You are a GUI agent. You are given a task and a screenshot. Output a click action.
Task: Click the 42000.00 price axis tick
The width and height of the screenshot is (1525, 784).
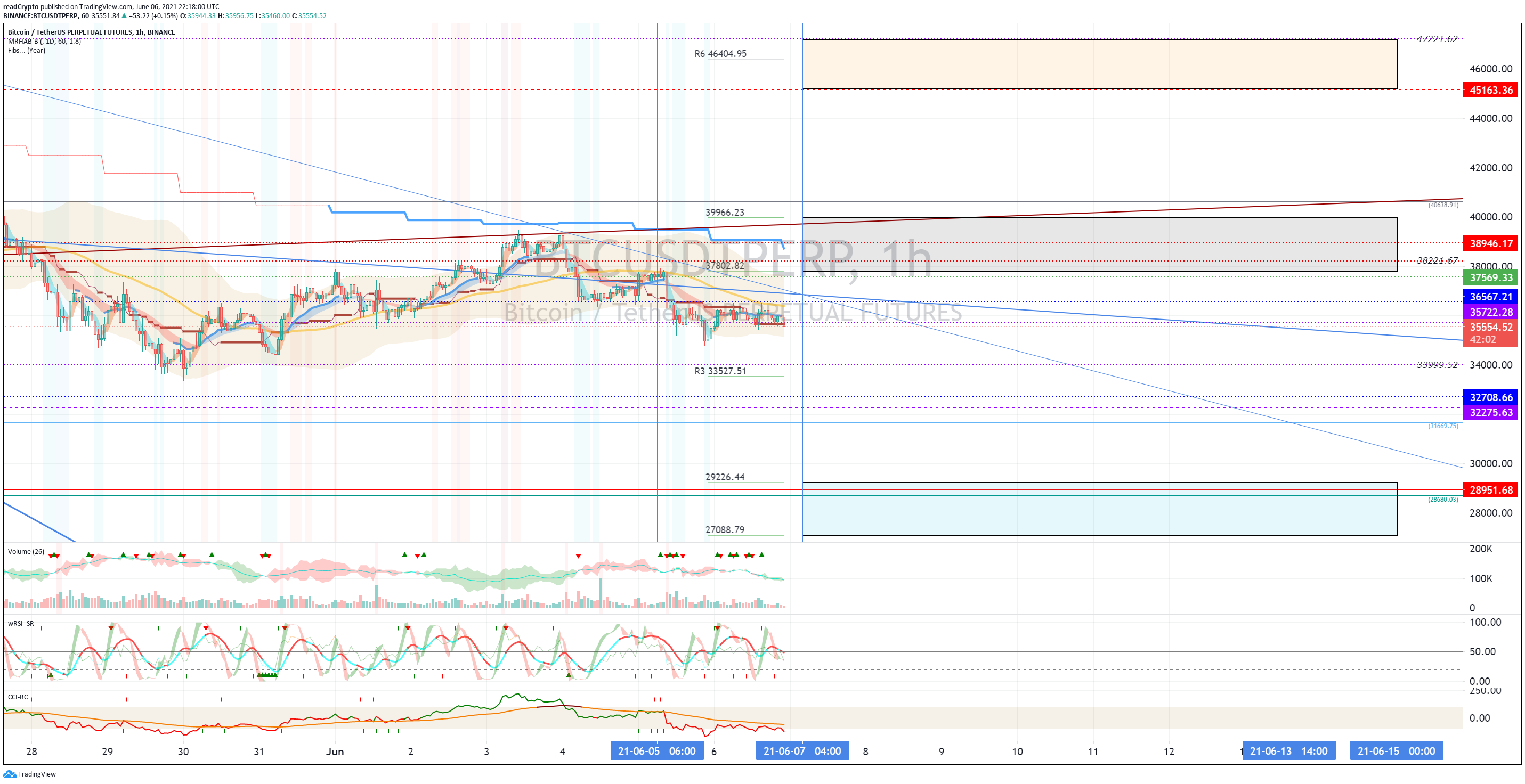[x=1490, y=167]
